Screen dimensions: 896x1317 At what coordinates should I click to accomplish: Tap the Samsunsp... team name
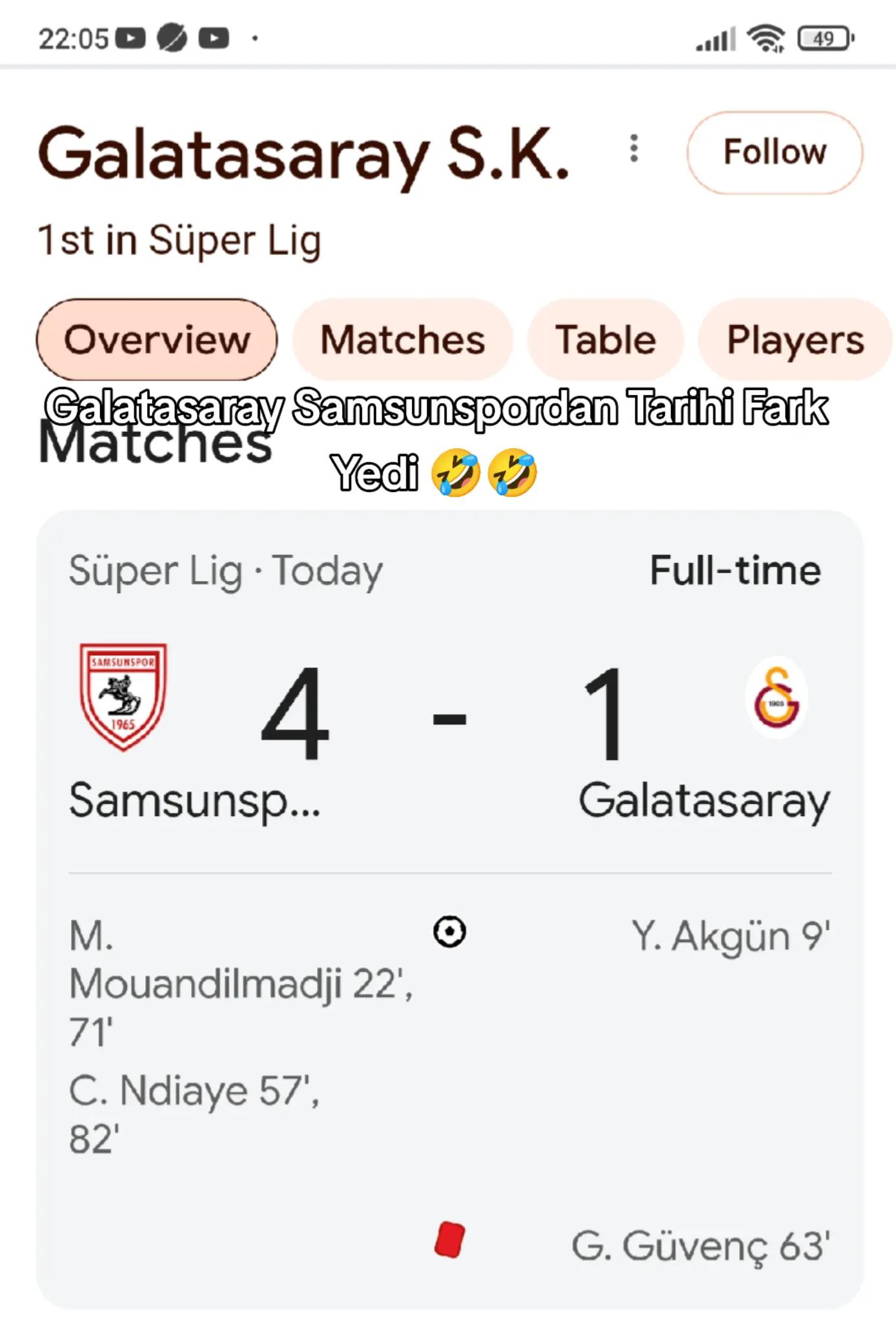pyautogui.click(x=194, y=801)
